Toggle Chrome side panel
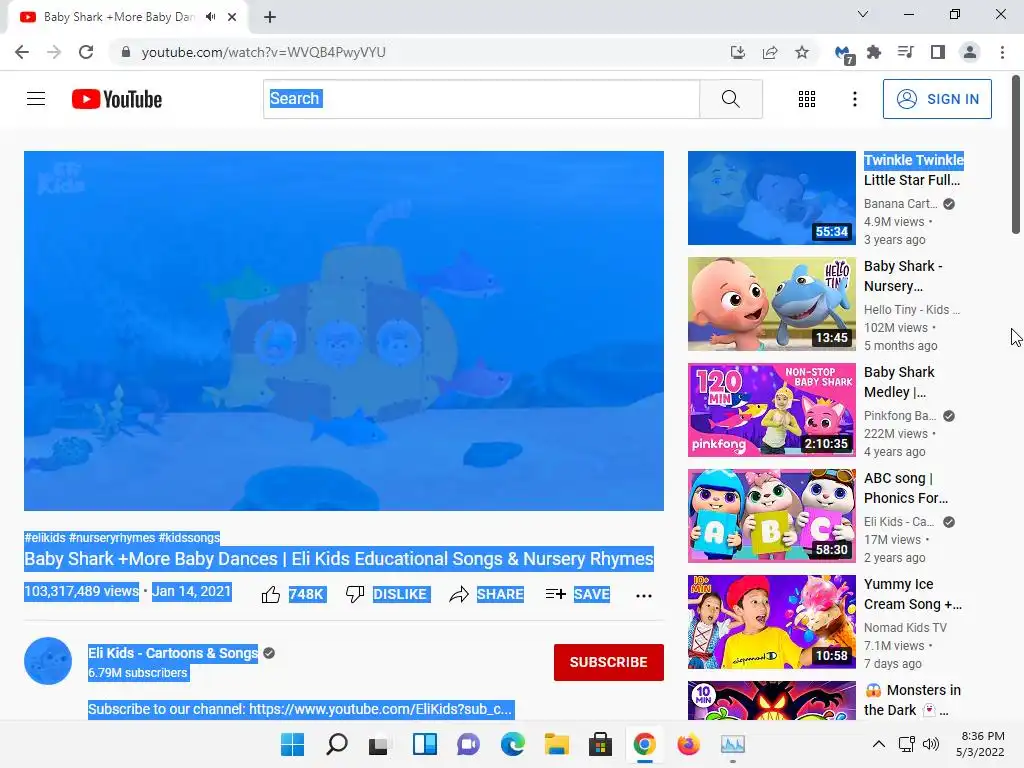Viewport: 1024px width, 768px height. click(938, 52)
